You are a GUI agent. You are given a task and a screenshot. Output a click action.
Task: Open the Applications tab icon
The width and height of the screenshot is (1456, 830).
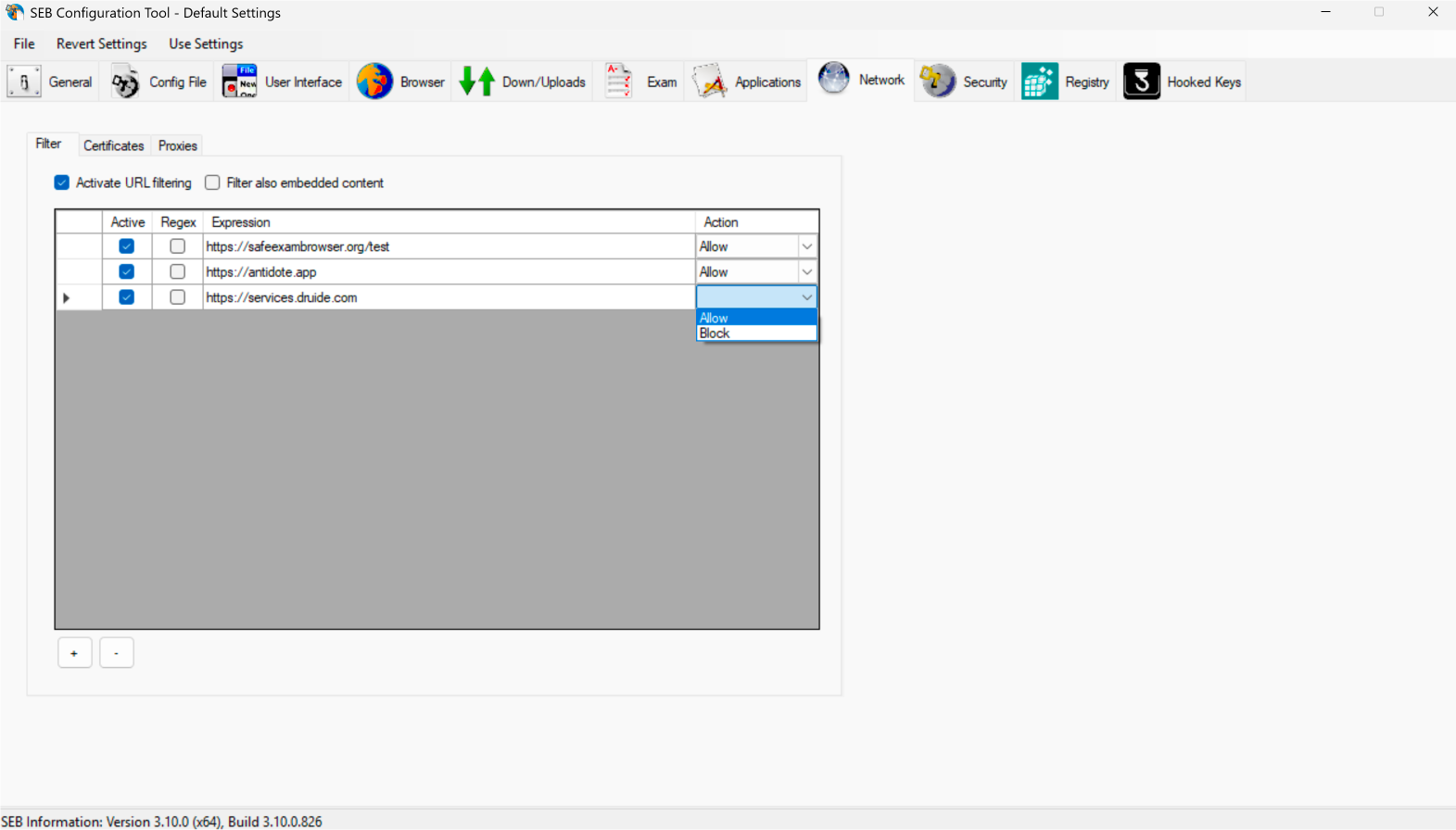[710, 82]
